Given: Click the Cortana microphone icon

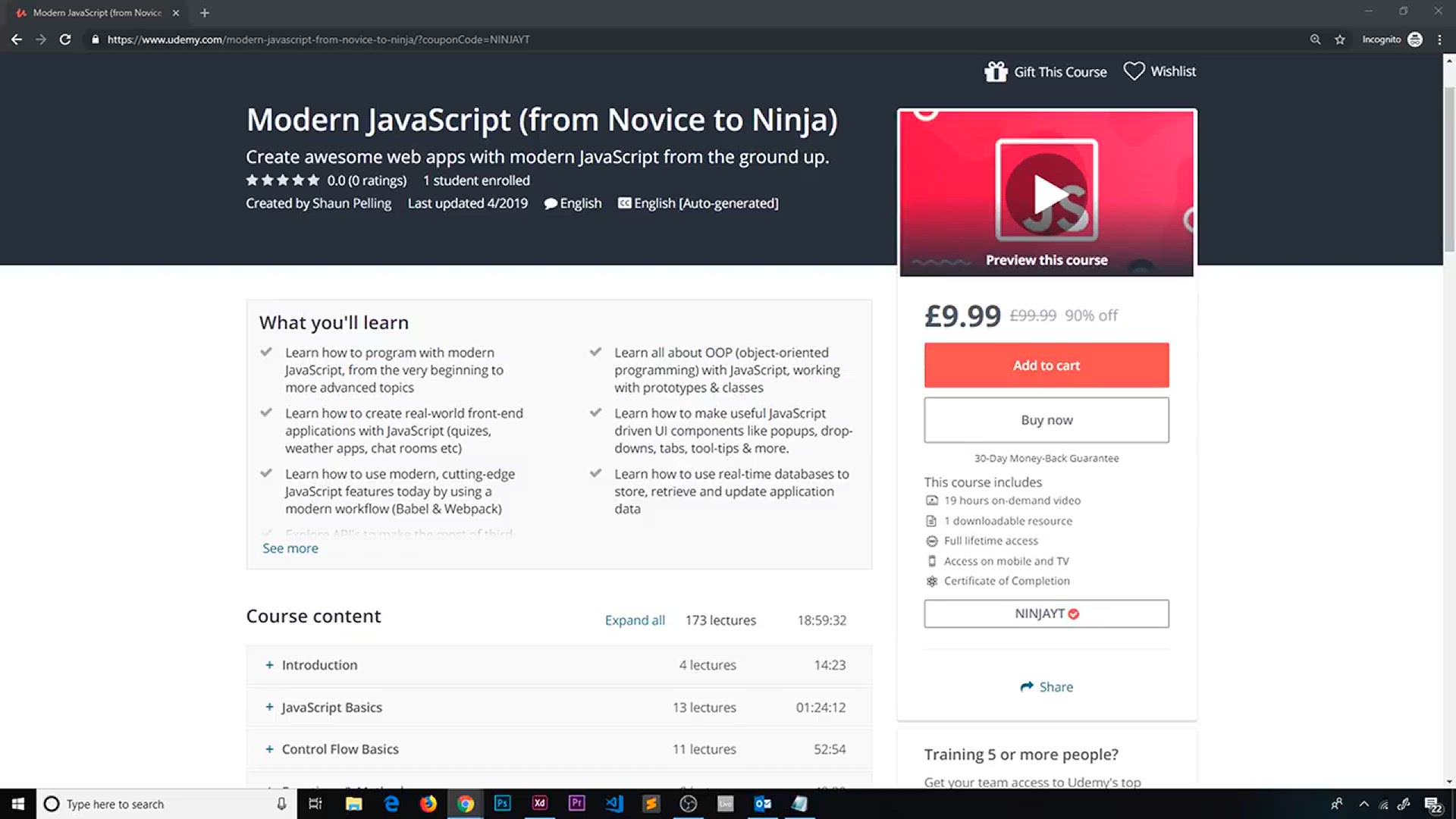Looking at the screenshot, I should click(281, 804).
